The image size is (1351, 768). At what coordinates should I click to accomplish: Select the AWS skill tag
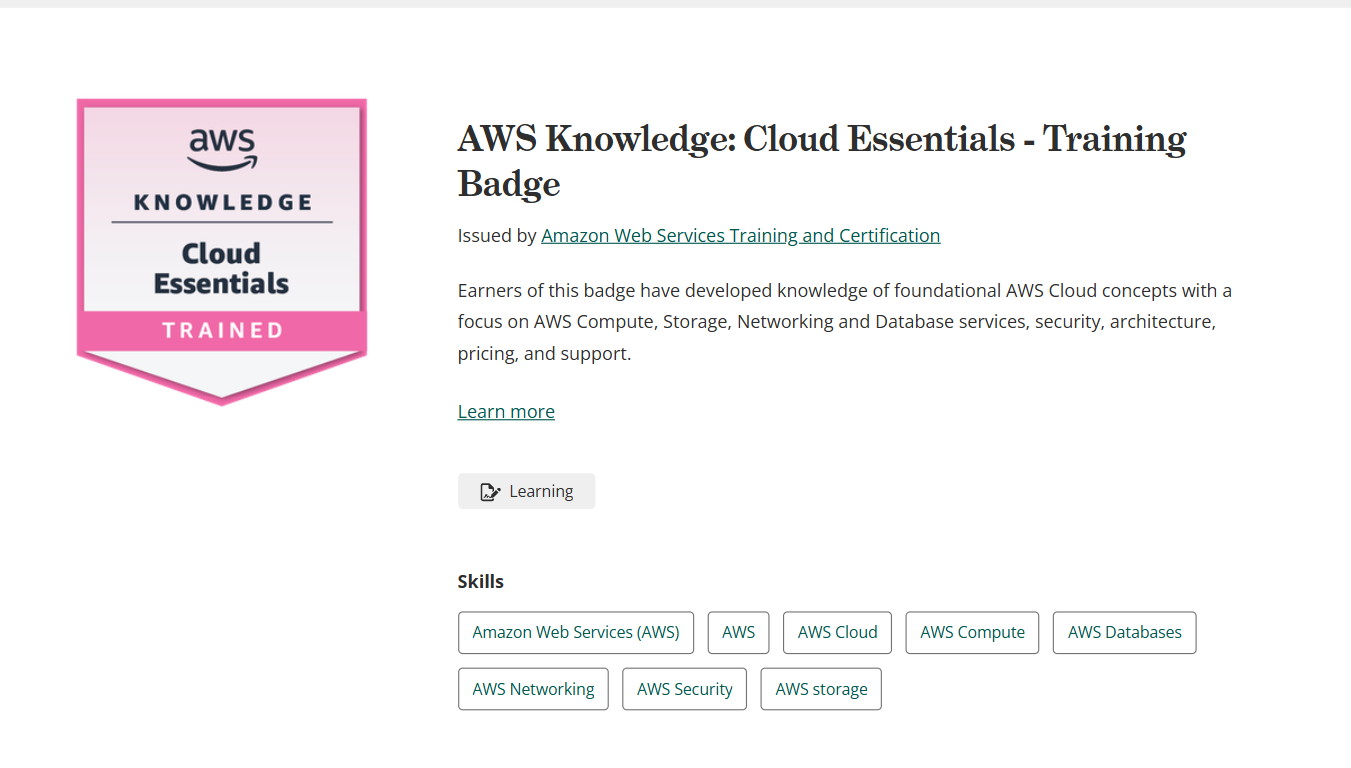pyautogui.click(x=739, y=633)
